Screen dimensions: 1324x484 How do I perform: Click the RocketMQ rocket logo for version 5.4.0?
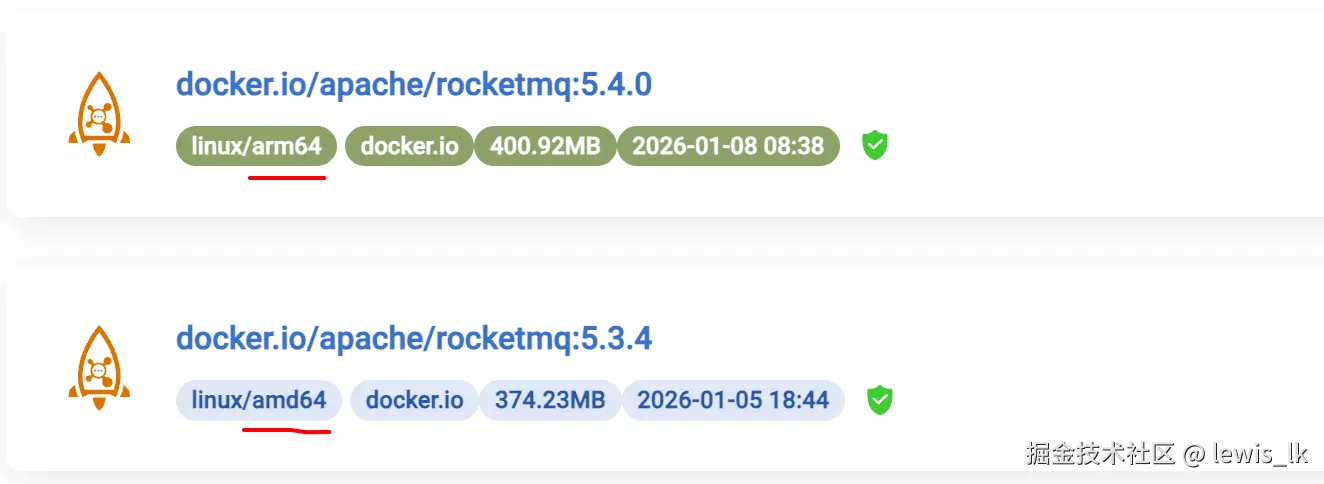99,113
